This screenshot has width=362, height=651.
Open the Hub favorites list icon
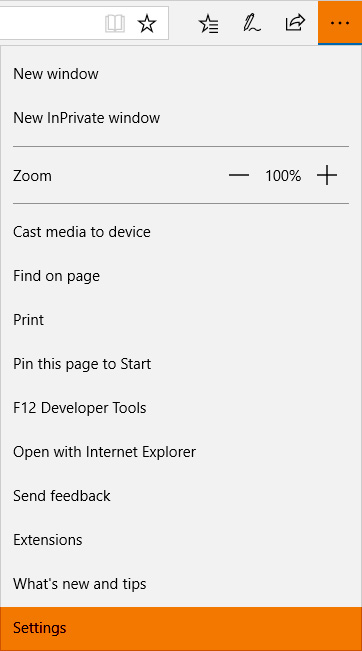(208, 24)
